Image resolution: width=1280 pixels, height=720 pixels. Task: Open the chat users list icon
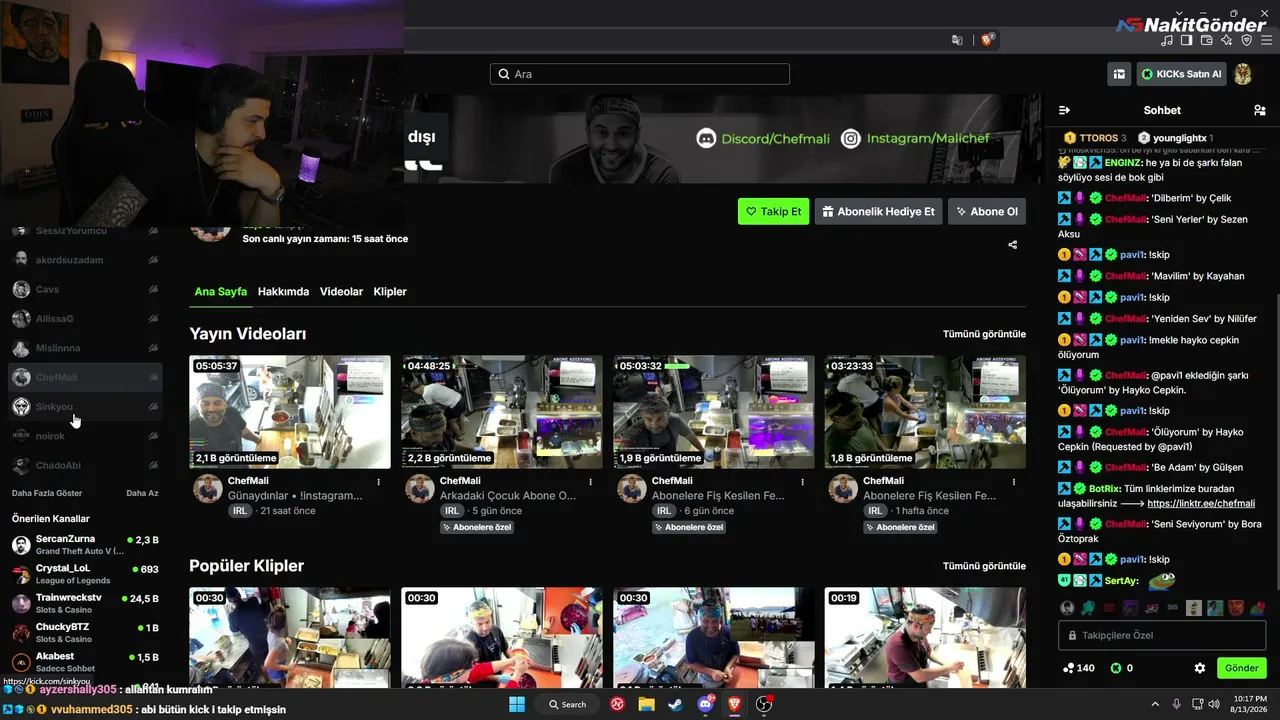click(1259, 110)
